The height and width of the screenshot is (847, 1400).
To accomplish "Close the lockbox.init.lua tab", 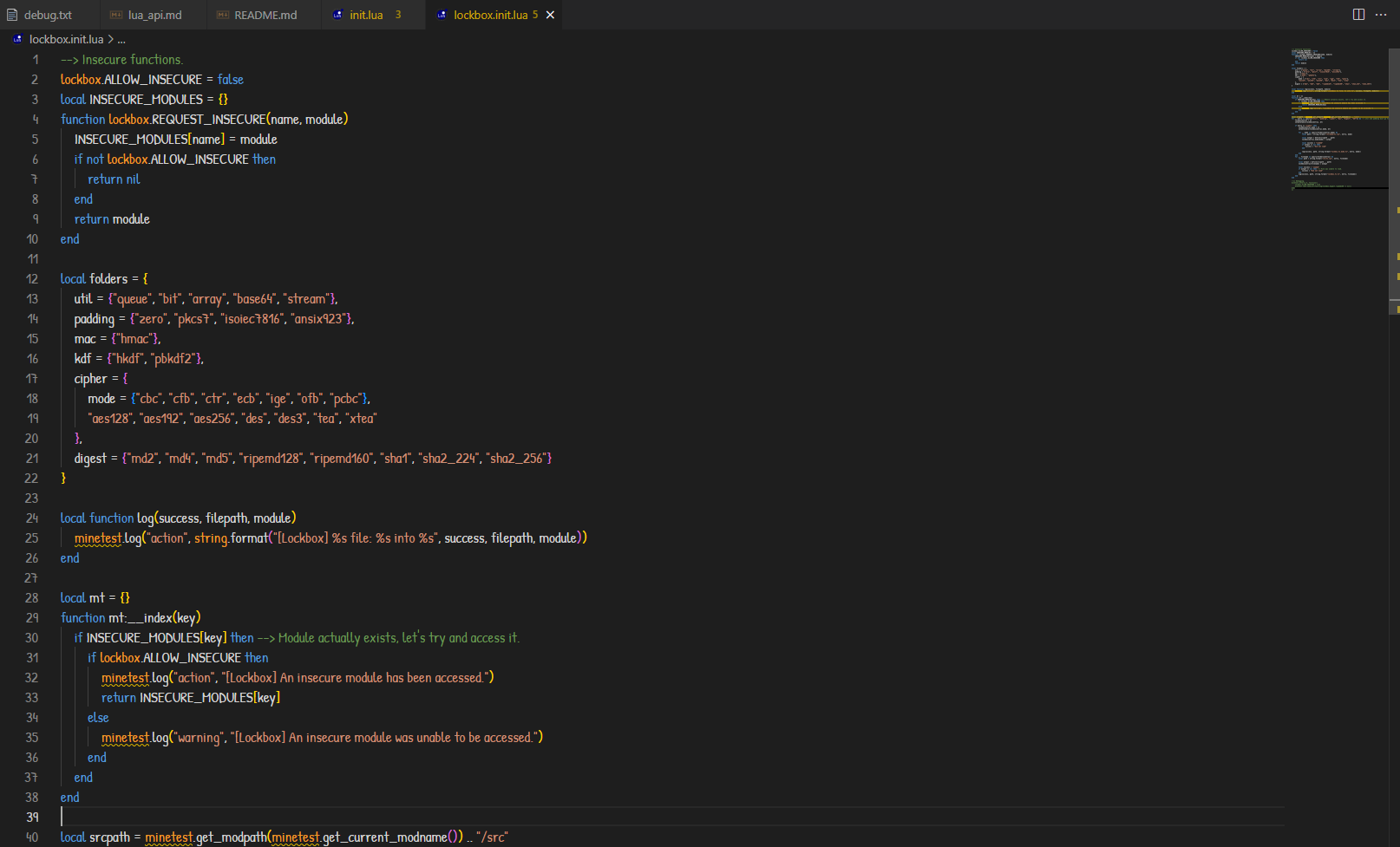I will [550, 15].
